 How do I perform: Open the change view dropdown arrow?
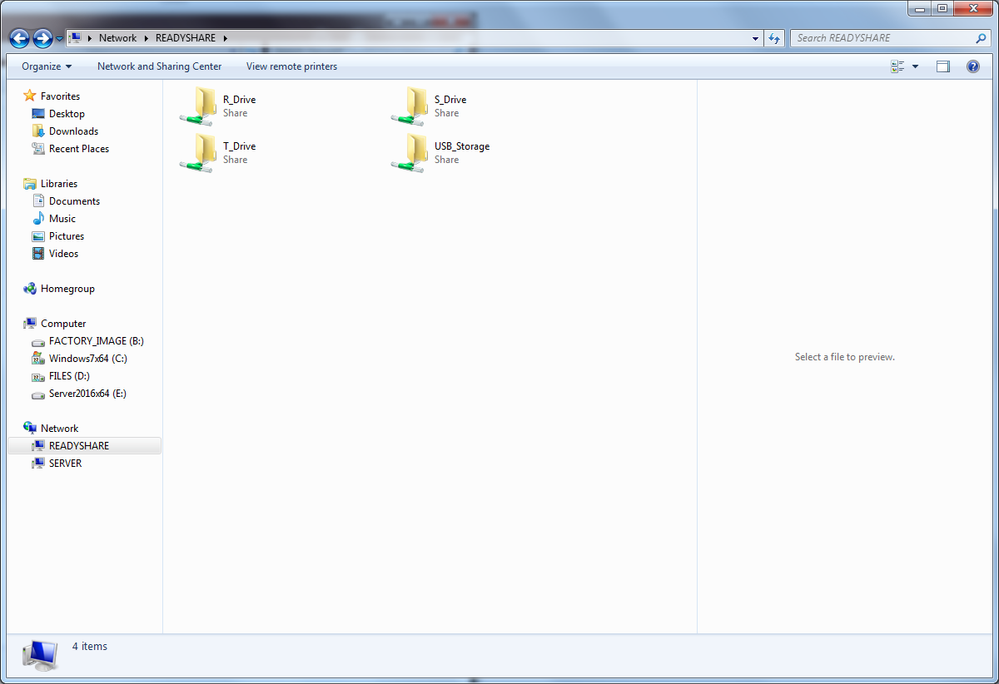913,65
